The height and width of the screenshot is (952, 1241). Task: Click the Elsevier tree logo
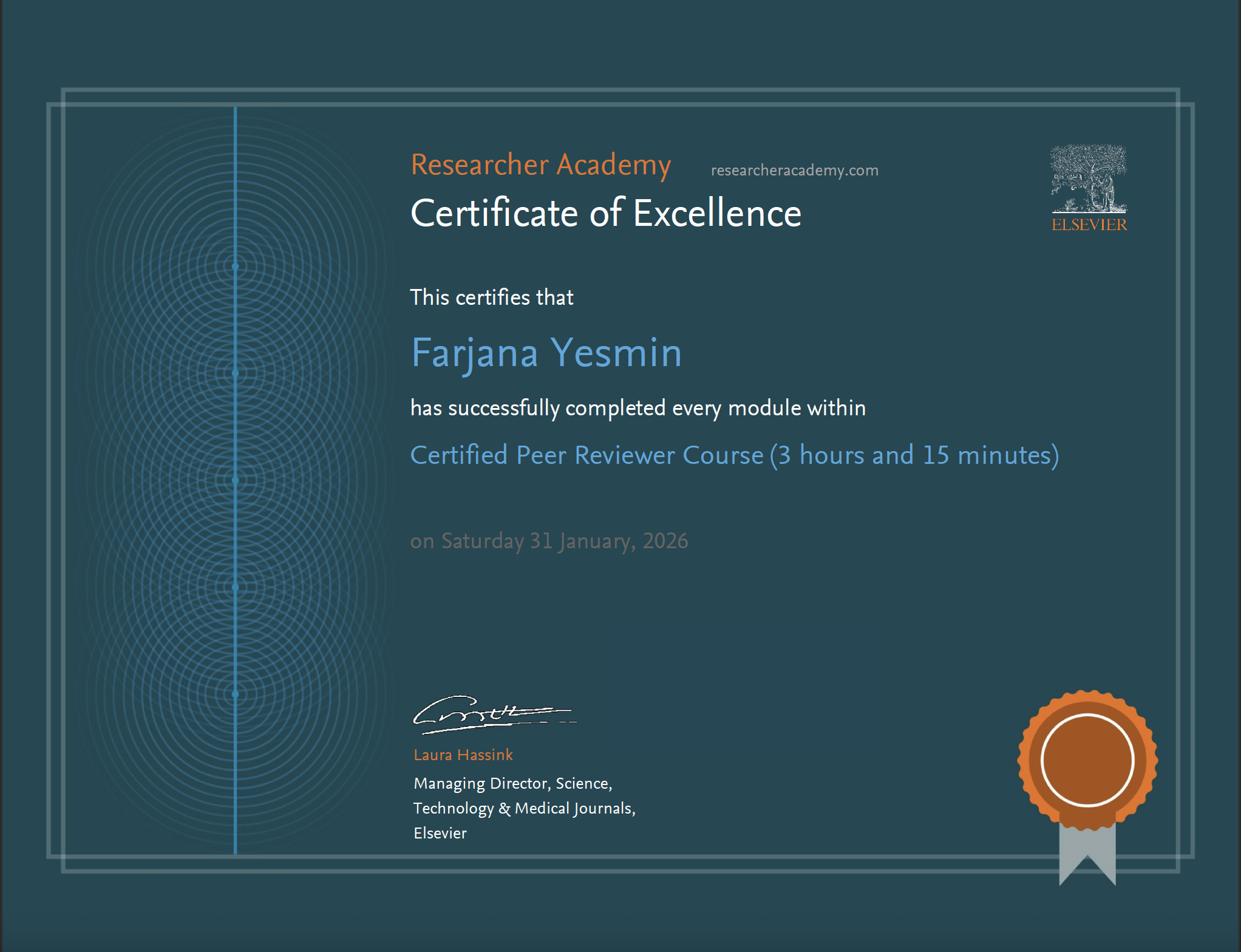(1089, 177)
